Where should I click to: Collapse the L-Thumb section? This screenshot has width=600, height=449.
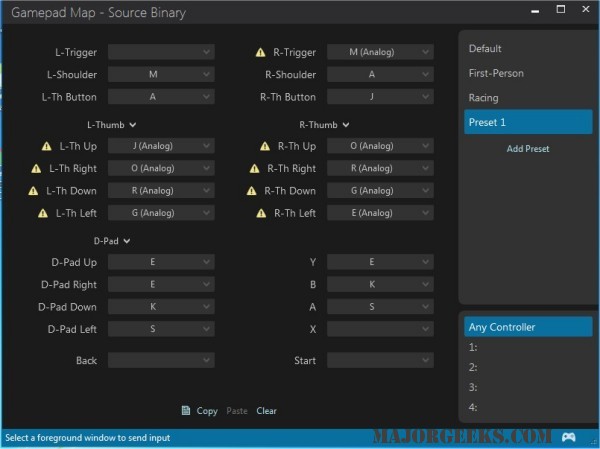111,125
